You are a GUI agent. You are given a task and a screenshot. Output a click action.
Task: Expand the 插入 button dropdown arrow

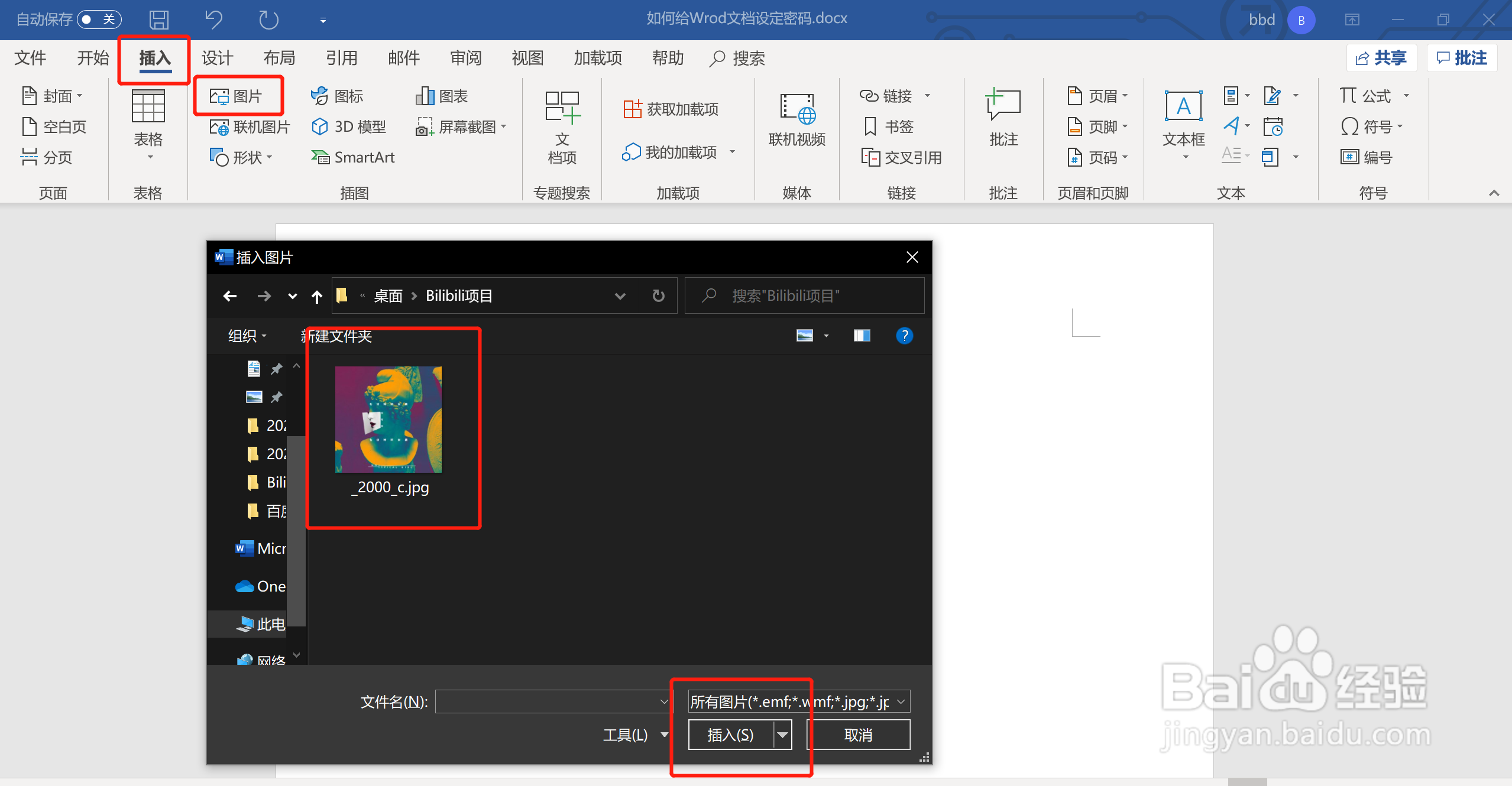pos(782,735)
